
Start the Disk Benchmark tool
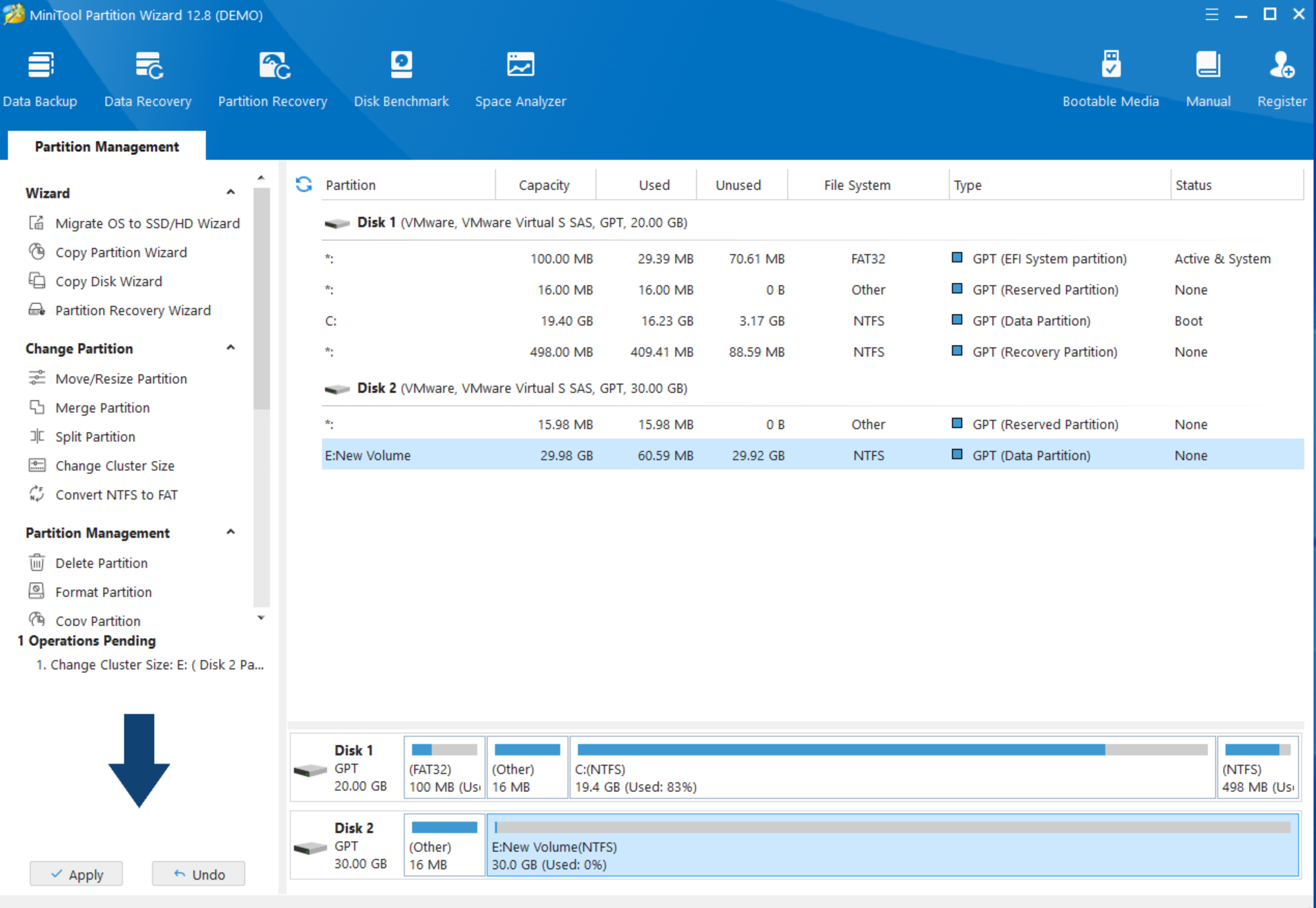pyautogui.click(x=401, y=79)
